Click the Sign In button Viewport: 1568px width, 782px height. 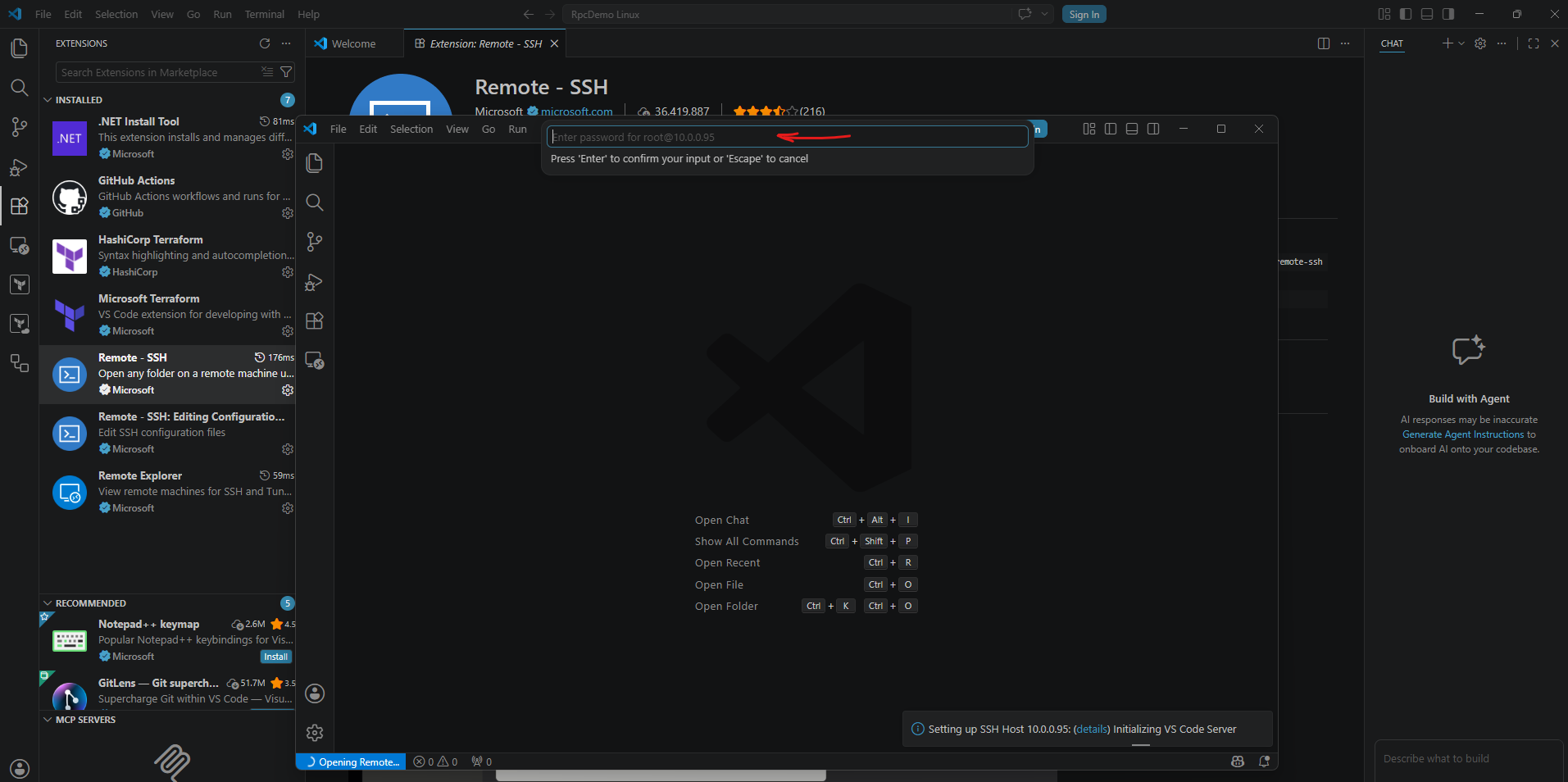tap(1084, 14)
